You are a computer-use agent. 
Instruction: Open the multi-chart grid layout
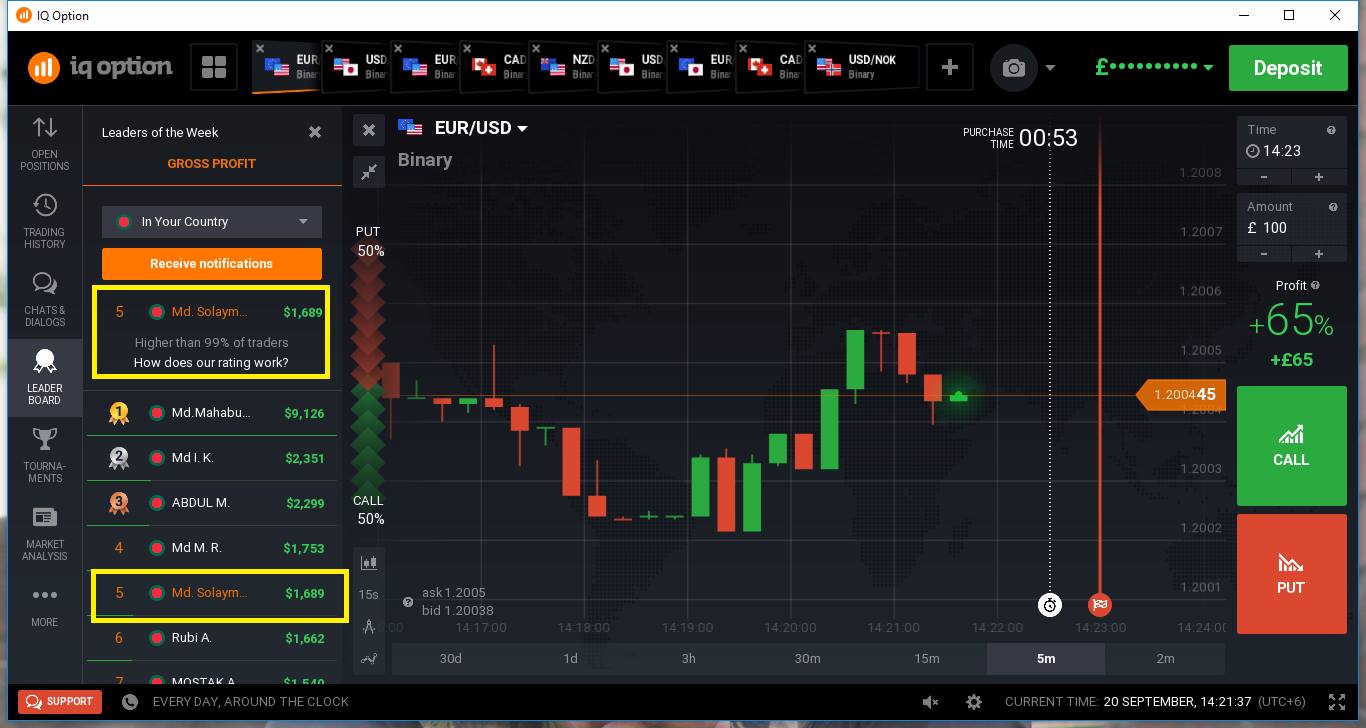click(213, 67)
